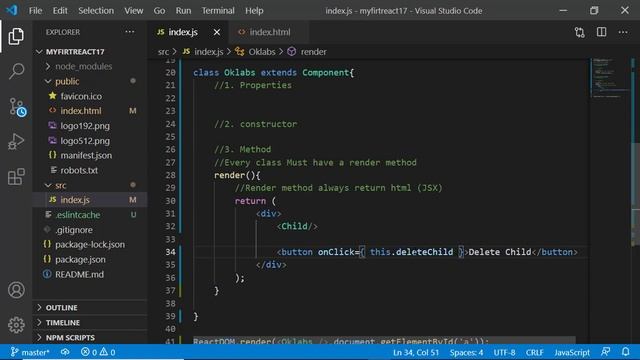Click the VS Code logo icon
640x360 pixels.
12,10
